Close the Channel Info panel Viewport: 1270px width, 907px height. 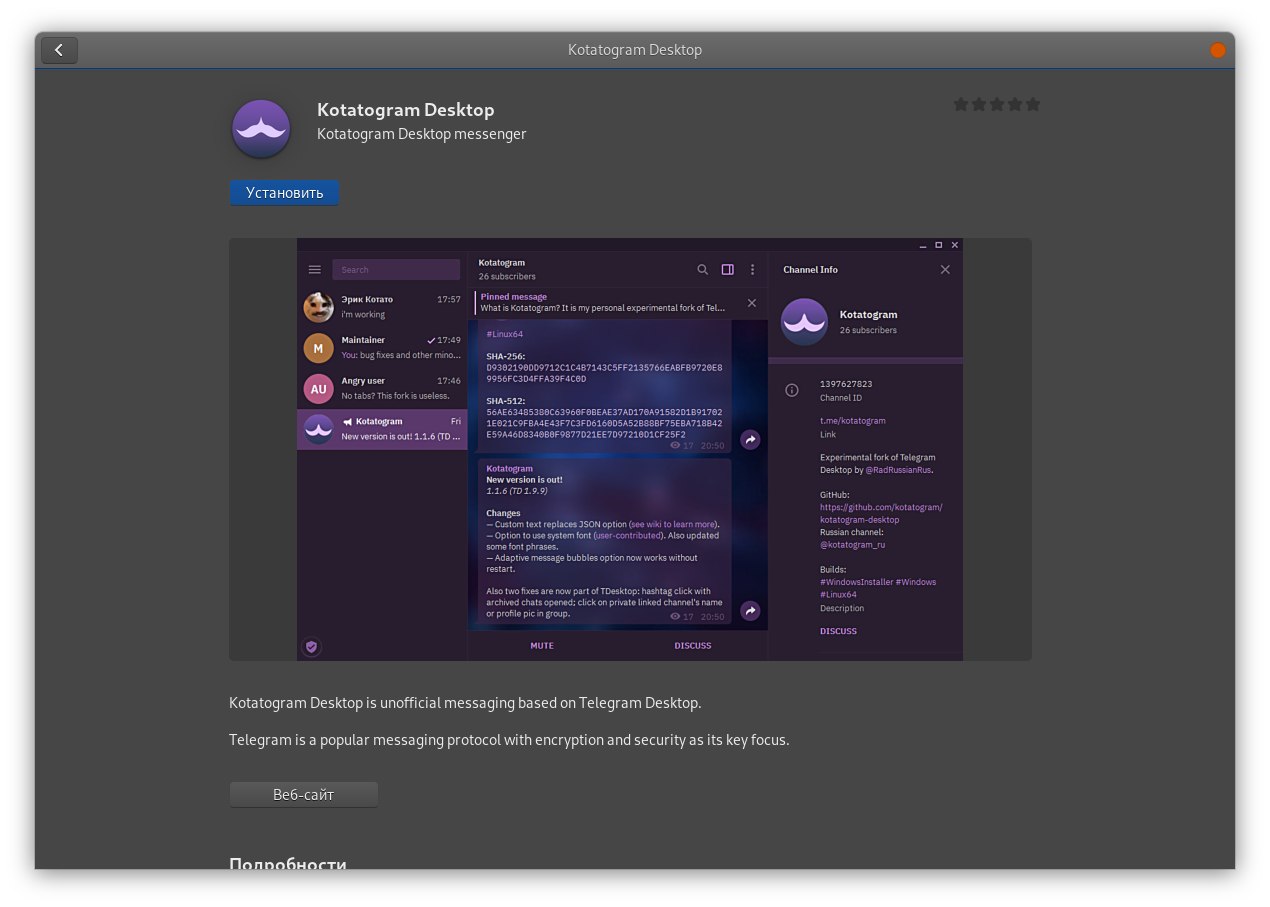tap(945, 270)
